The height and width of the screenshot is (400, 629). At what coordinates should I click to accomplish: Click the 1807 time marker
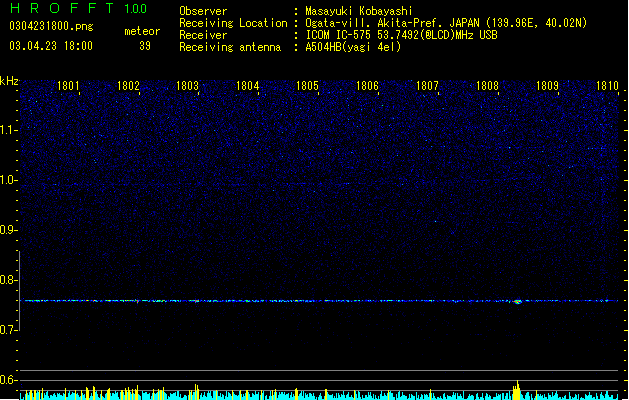tap(427, 86)
